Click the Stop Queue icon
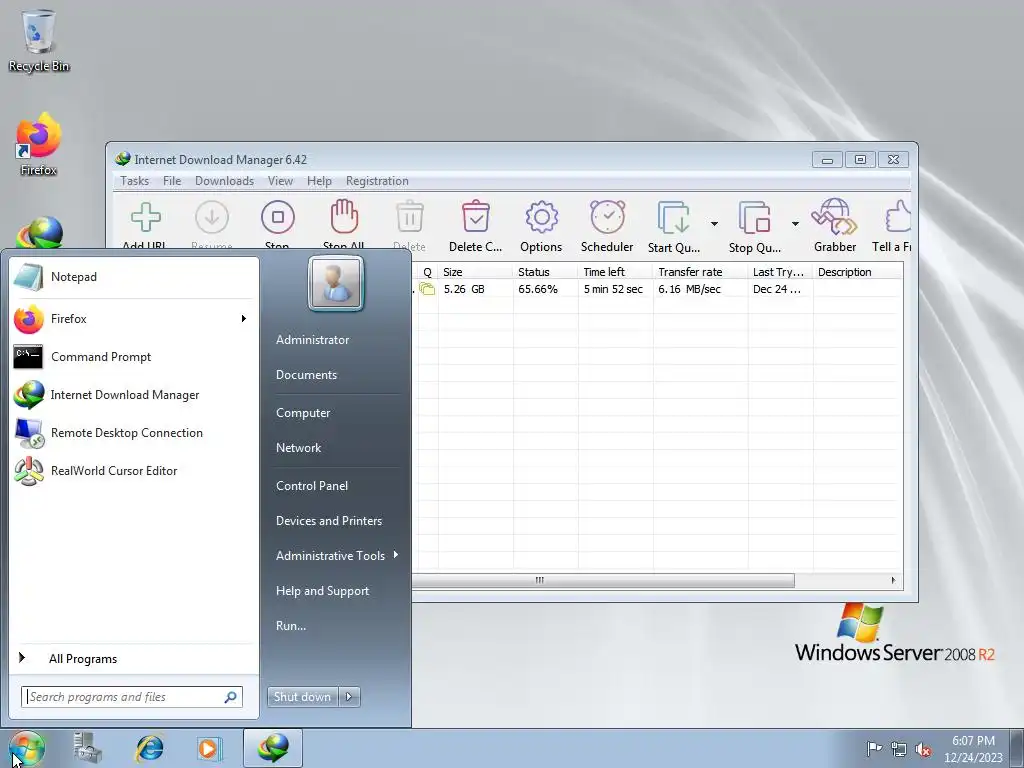The width and height of the screenshot is (1024, 768). 754,217
